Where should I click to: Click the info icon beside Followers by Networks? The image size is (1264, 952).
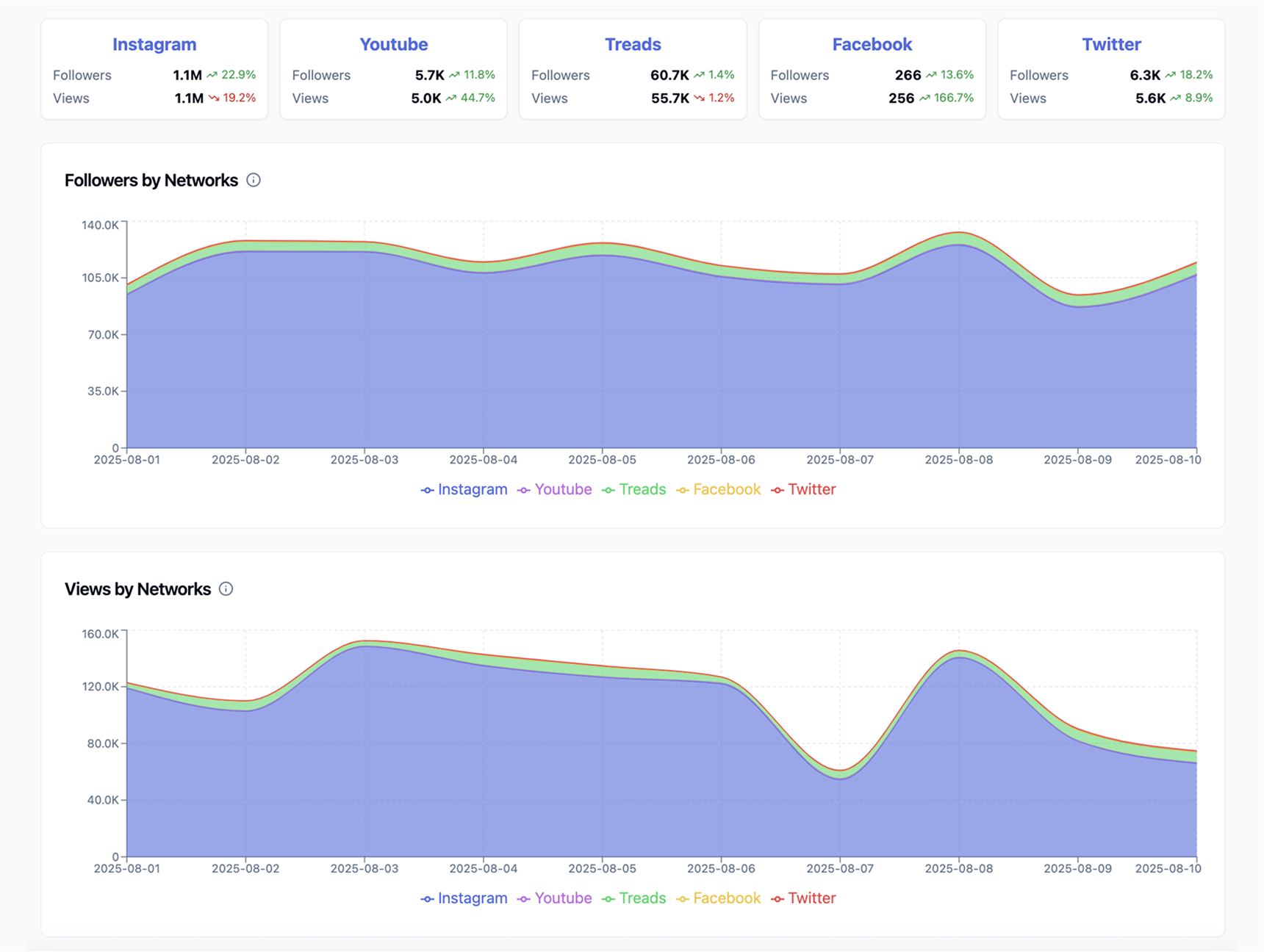pos(254,180)
